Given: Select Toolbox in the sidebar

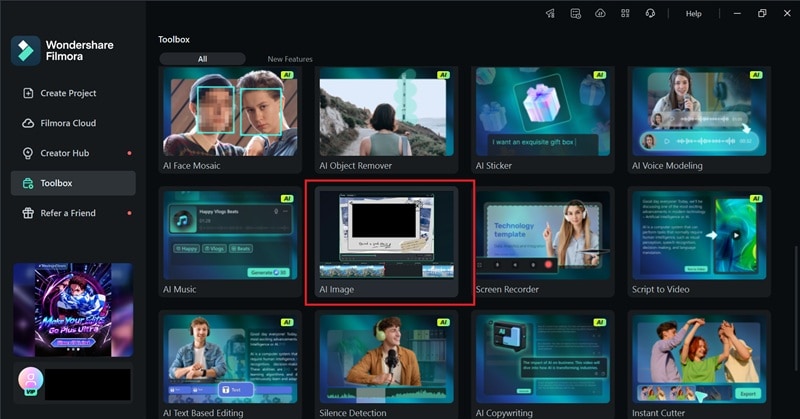Looking at the screenshot, I should 73,183.
